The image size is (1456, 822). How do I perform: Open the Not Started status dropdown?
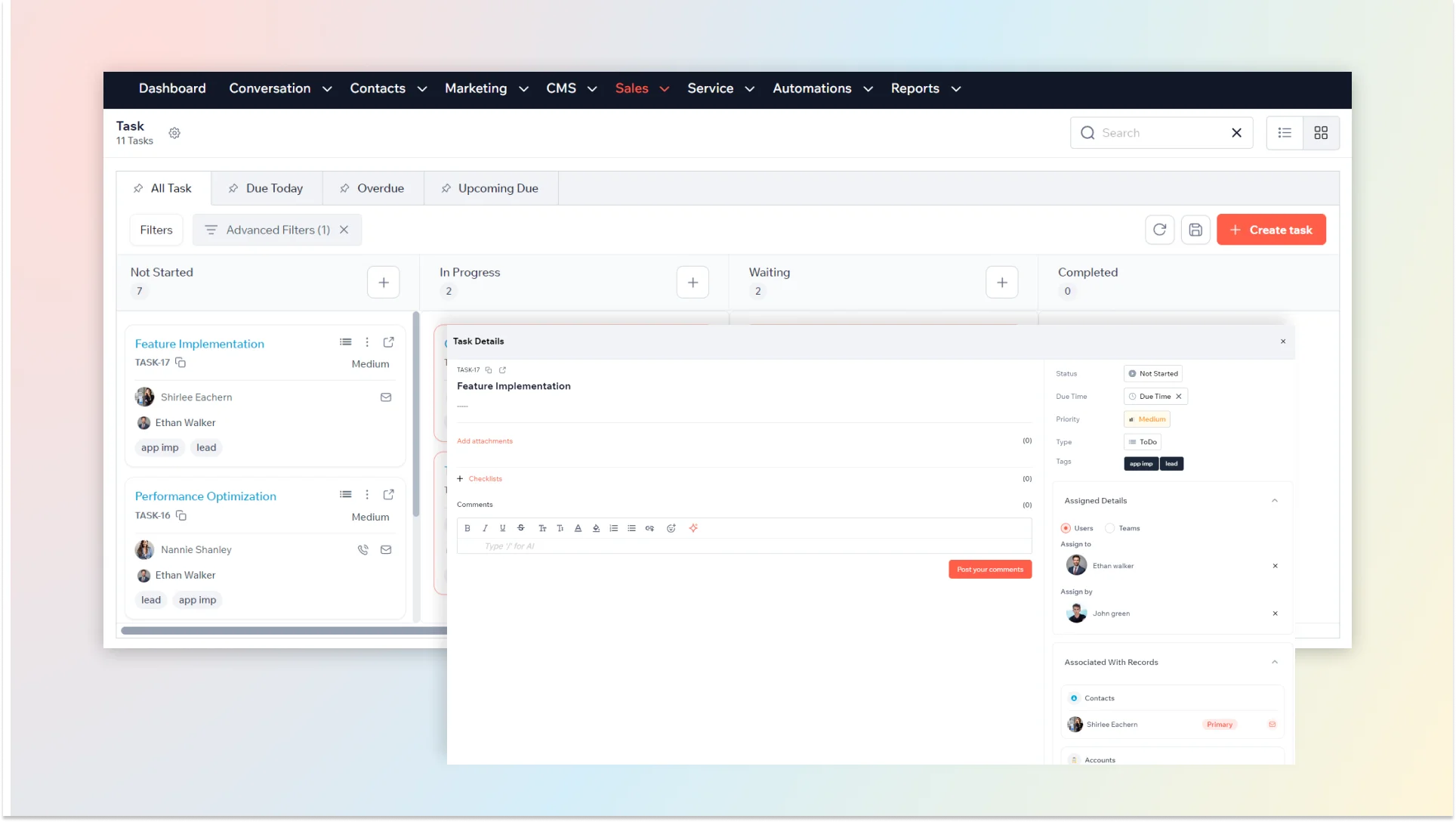click(x=1153, y=373)
